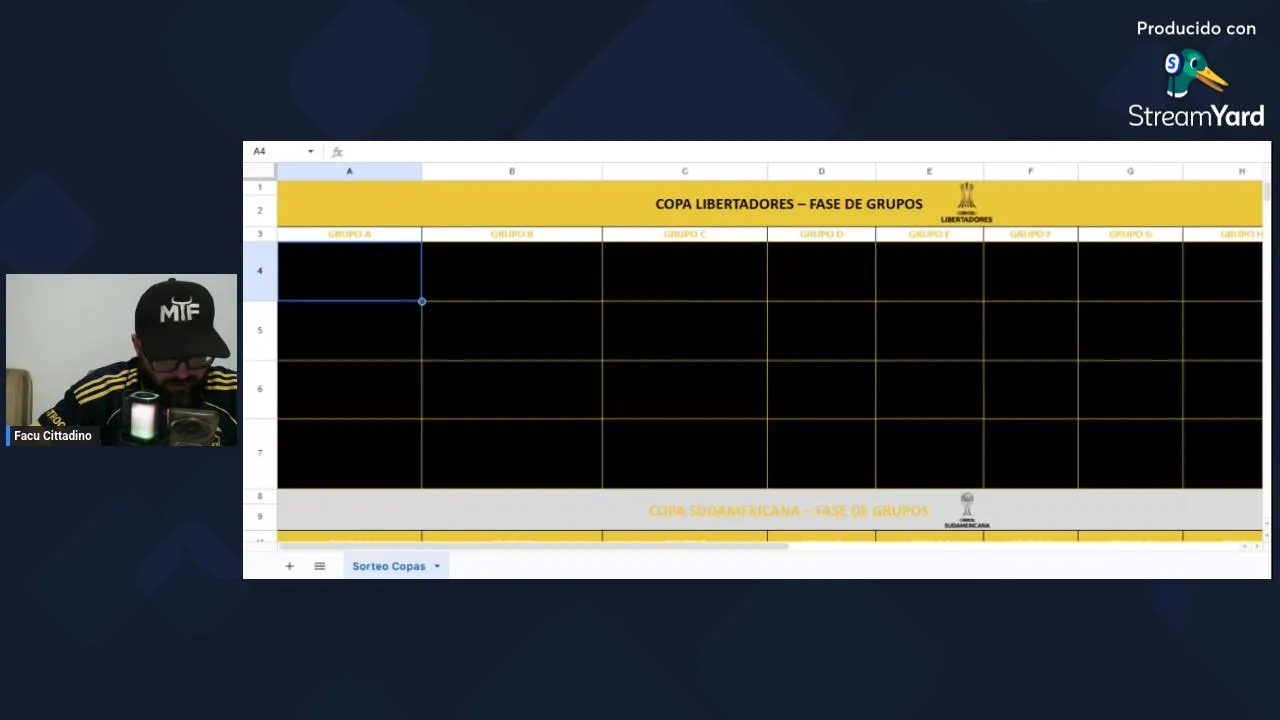Select row 7 header

260,453
